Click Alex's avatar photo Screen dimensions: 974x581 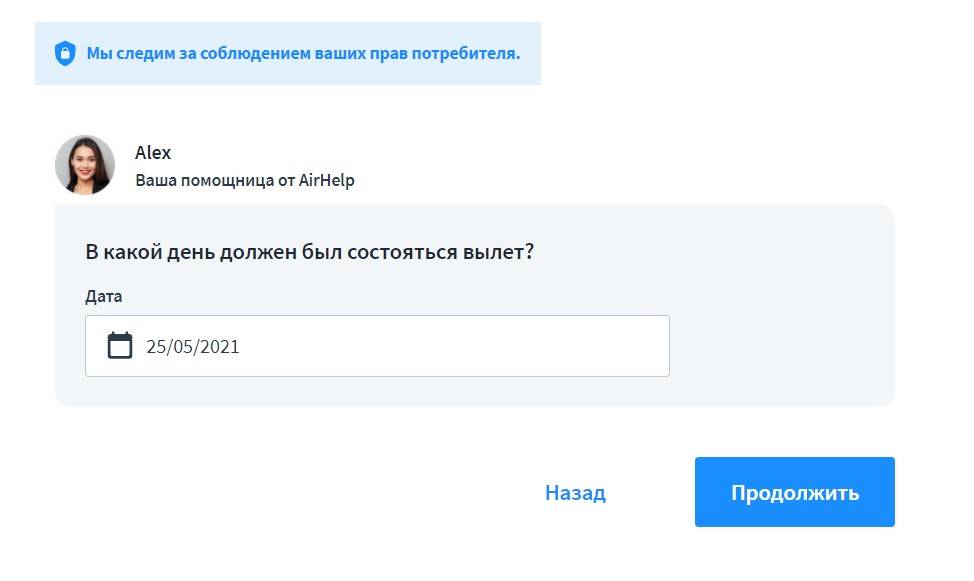click(85, 165)
